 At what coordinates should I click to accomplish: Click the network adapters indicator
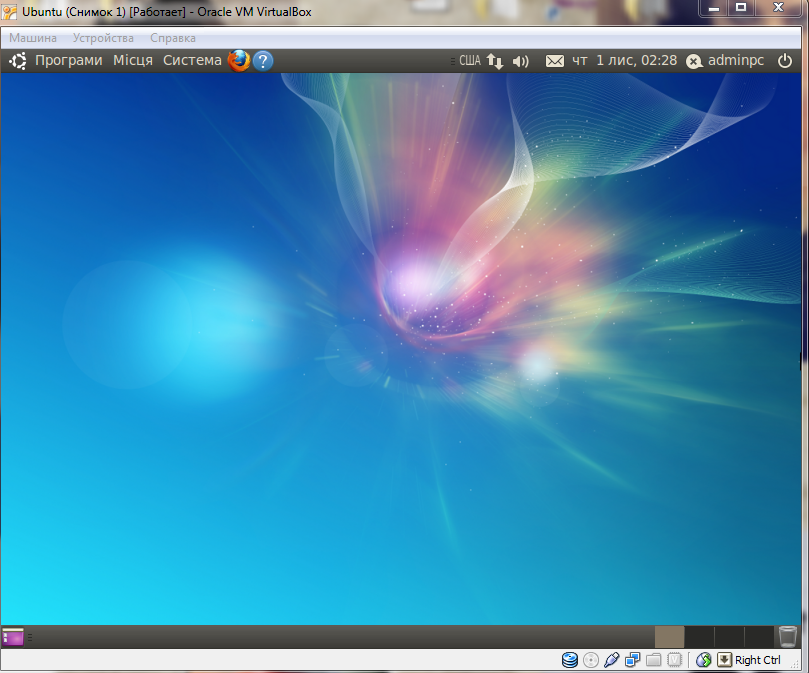coord(633,660)
